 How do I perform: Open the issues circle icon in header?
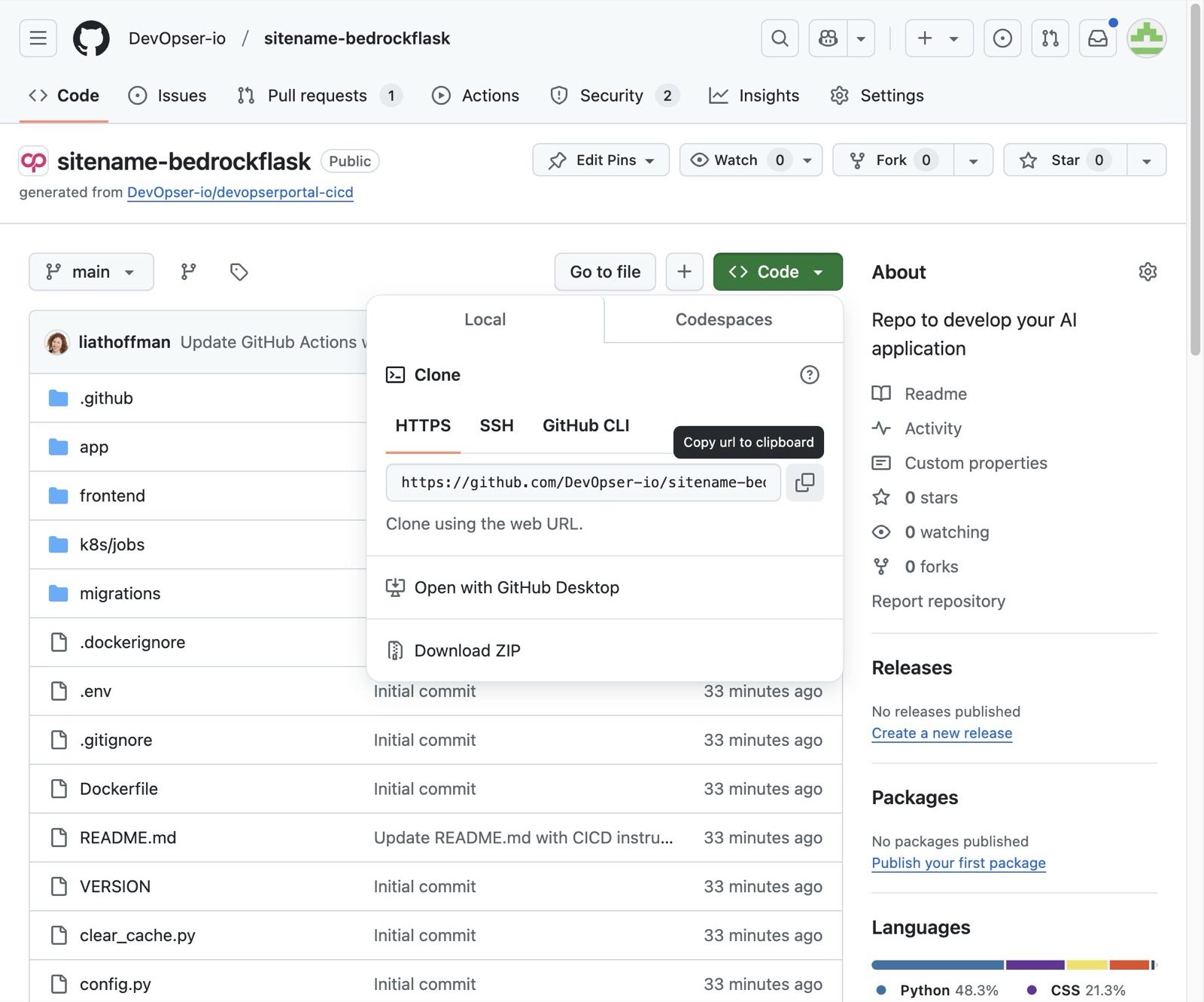coord(1002,38)
